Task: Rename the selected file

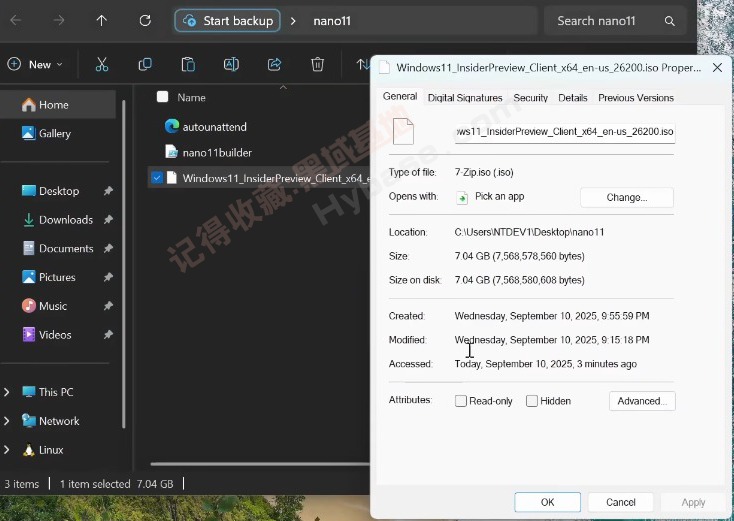Action: [231, 65]
